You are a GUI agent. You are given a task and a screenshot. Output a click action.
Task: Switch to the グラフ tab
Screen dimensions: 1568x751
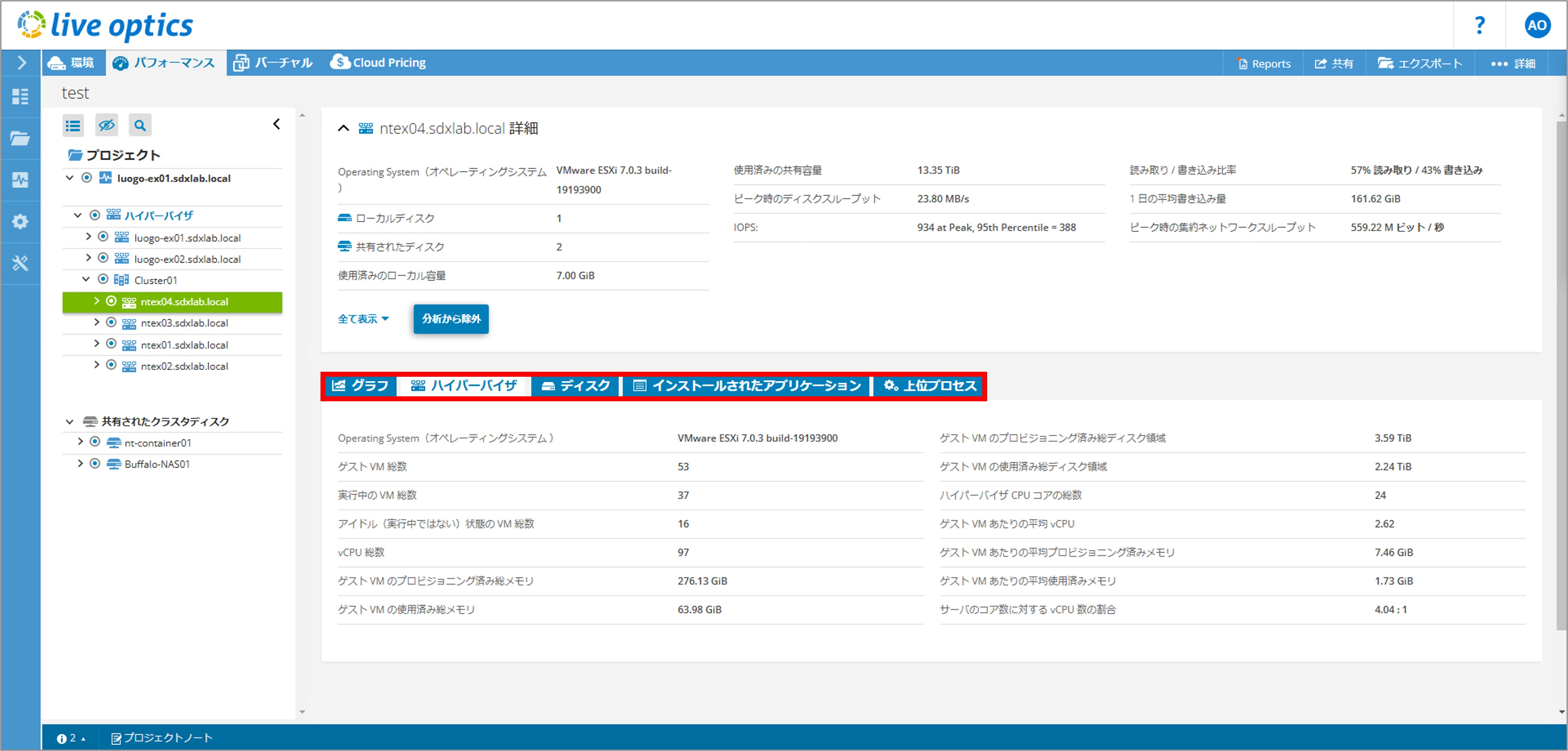(360, 386)
